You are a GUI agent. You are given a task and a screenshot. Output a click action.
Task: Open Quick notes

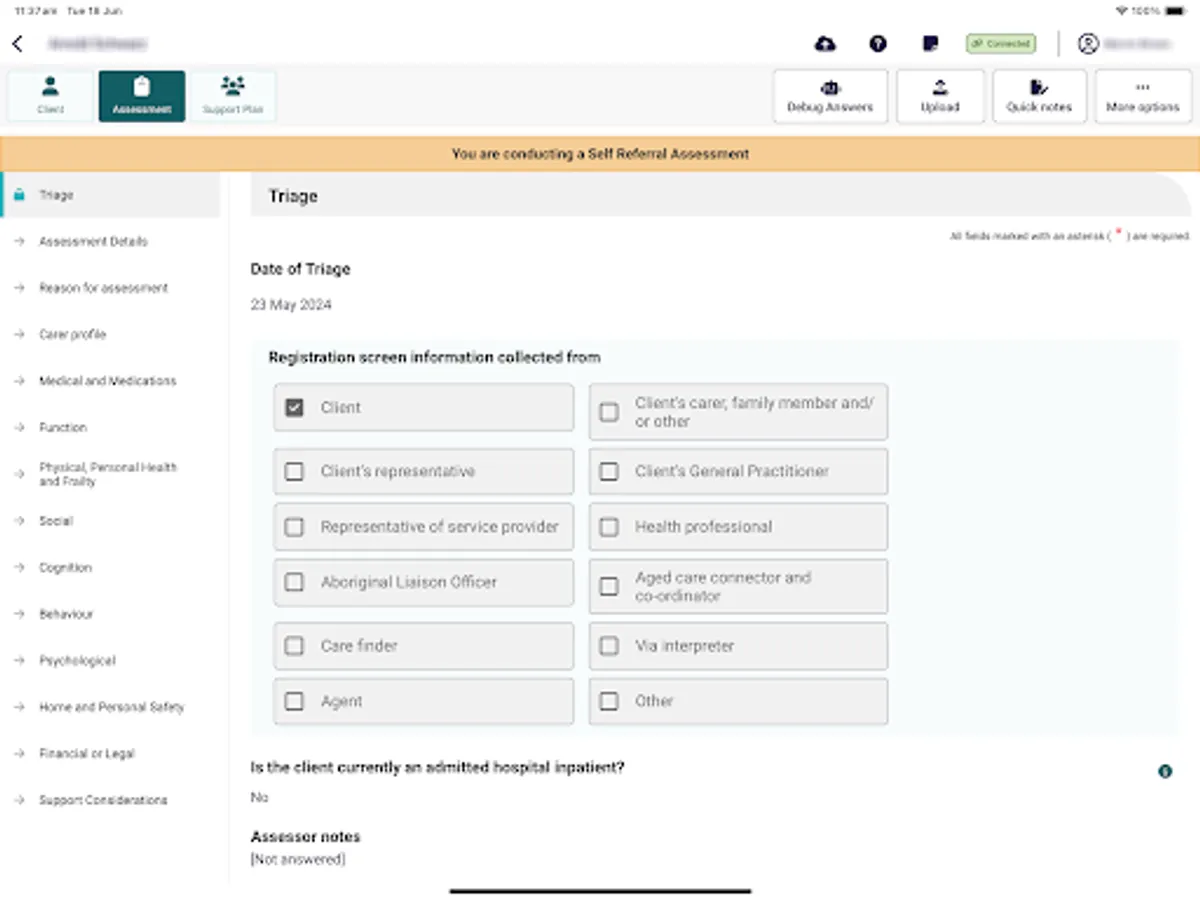[x=1040, y=96]
